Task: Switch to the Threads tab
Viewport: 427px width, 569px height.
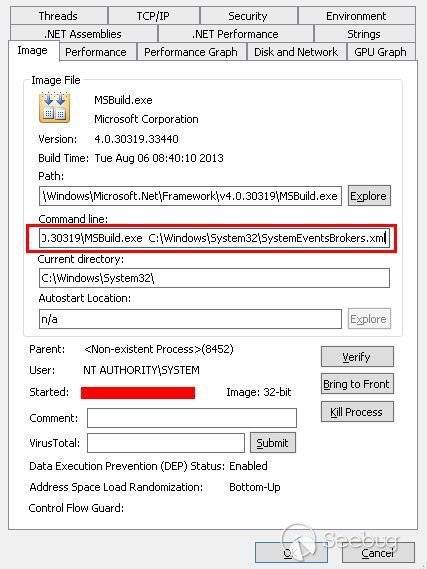Action: click(58, 16)
